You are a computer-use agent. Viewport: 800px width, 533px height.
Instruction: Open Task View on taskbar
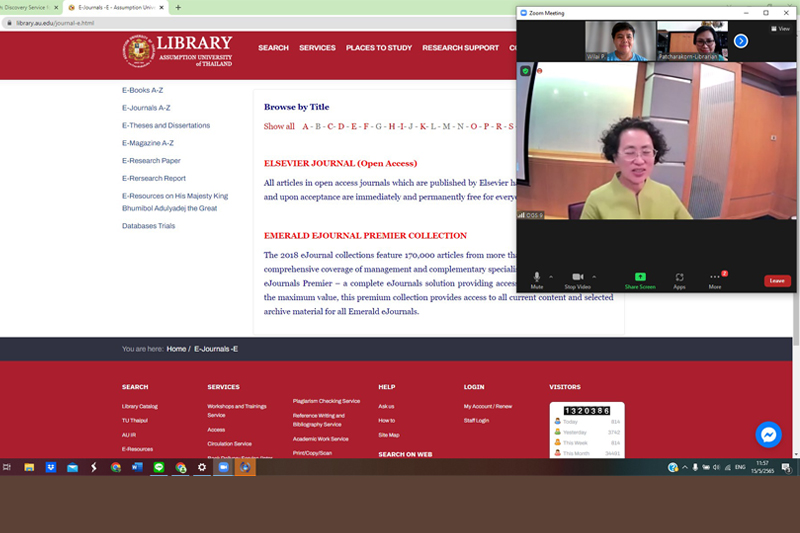(x=7, y=467)
